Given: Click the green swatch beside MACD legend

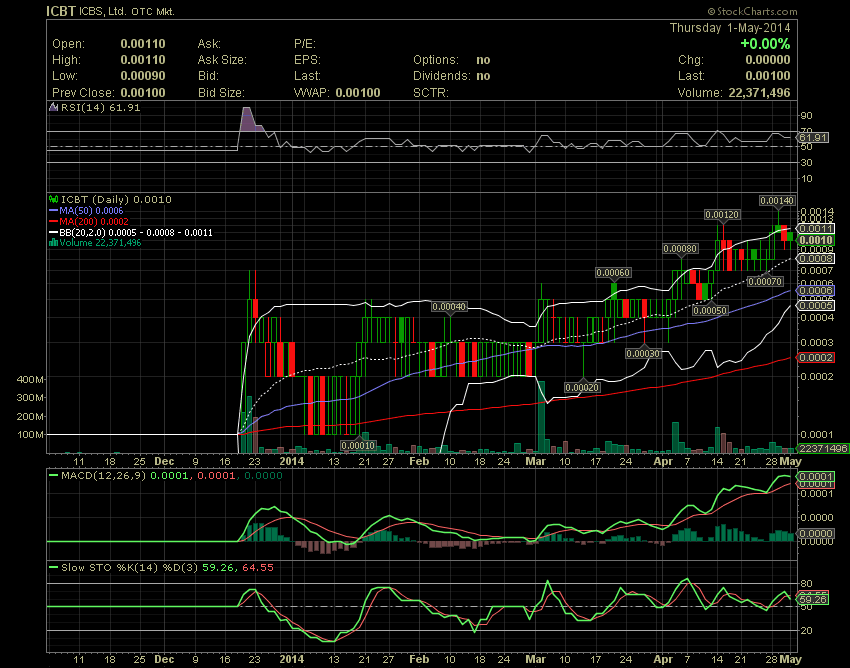Looking at the screenshot, I should 53,476.
